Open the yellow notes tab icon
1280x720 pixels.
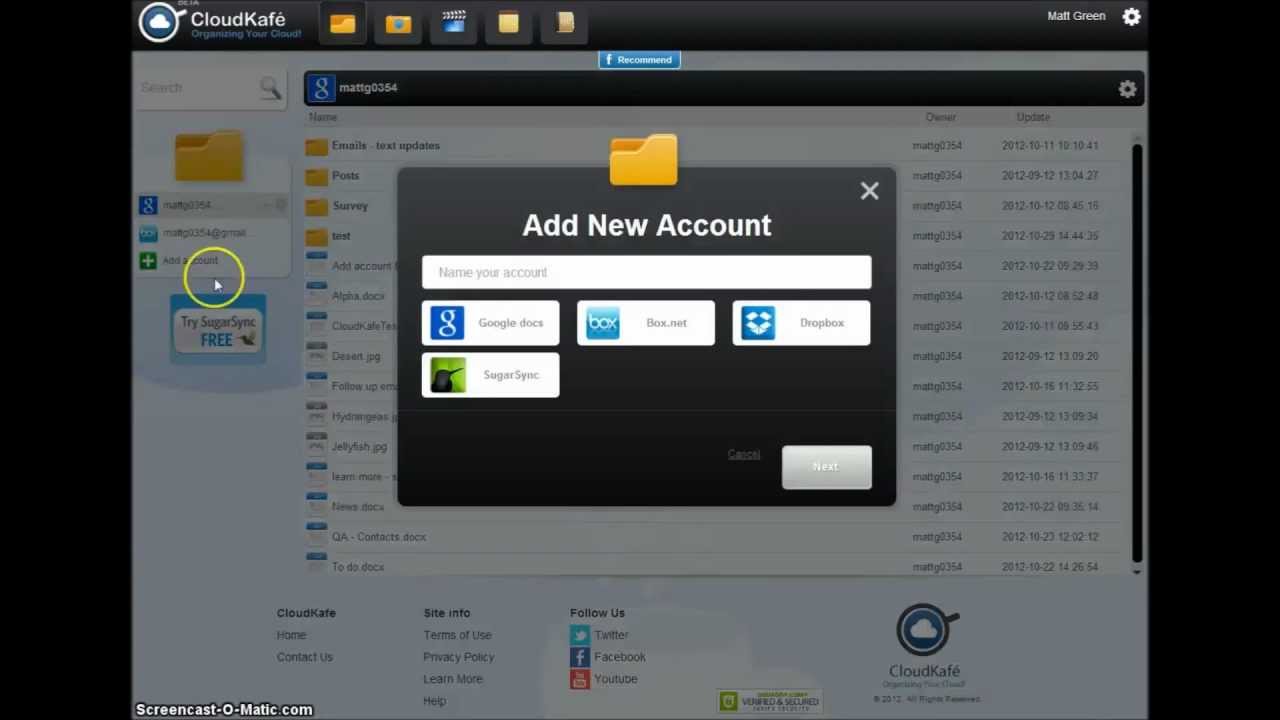pyautogui.click(x=509, y=23)
